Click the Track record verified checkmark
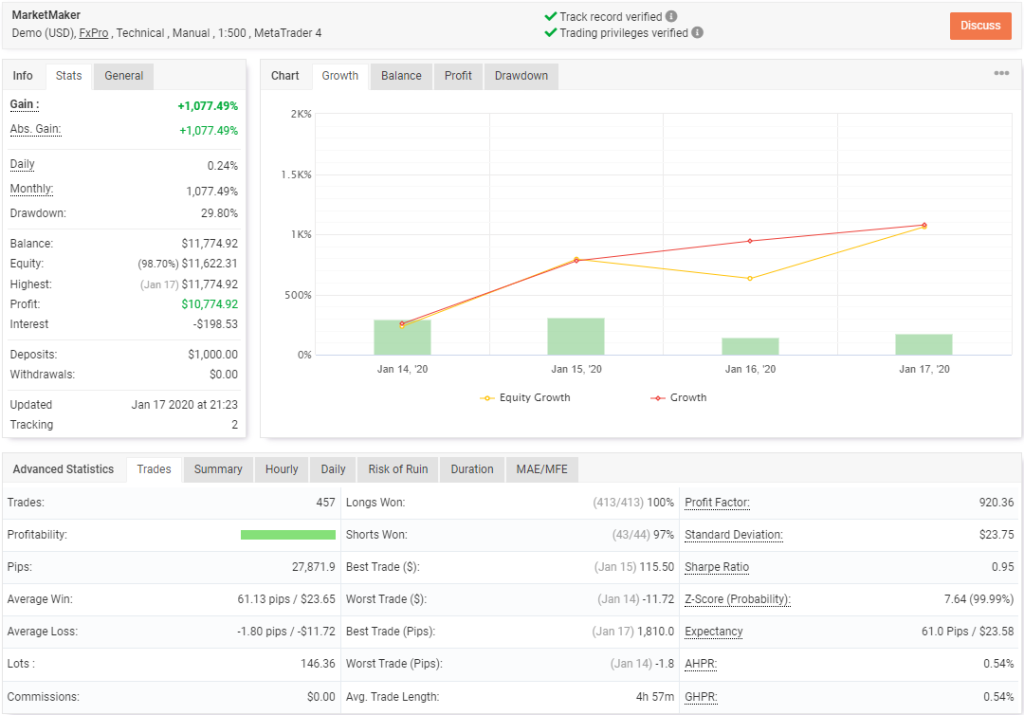Screen dimensions: 1024x715 (551, 16)
